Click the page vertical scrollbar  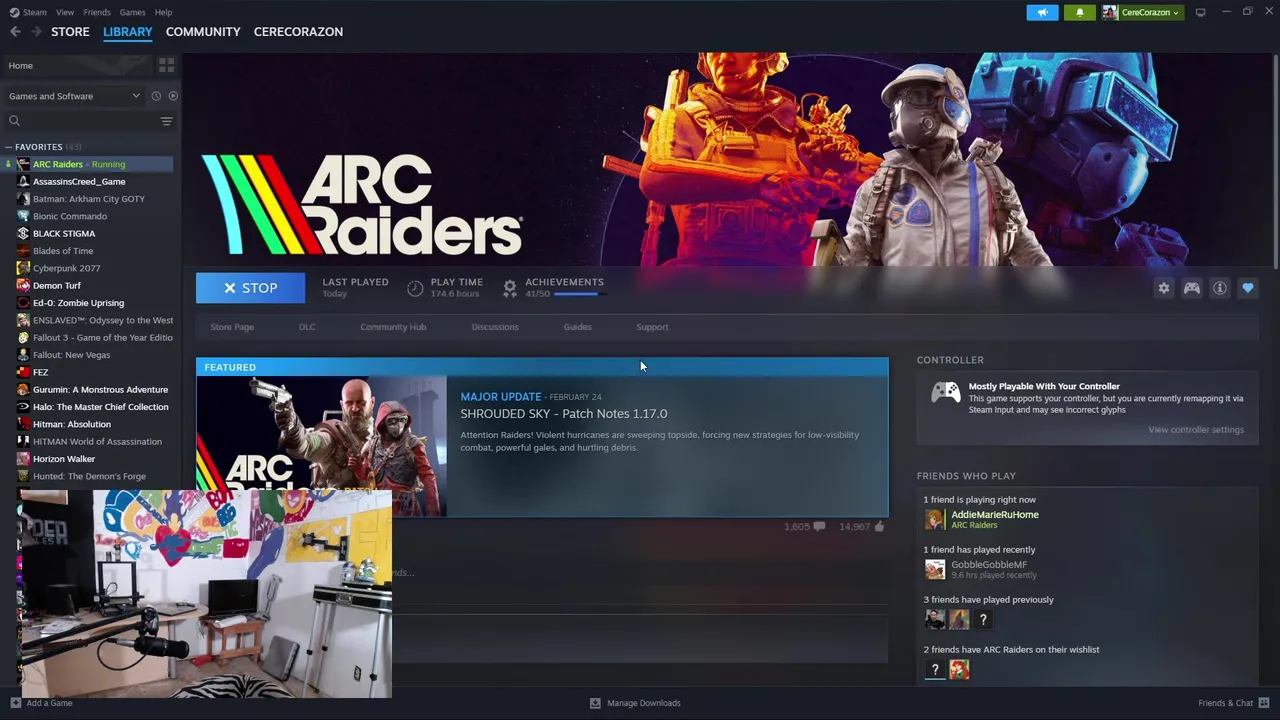click(1275, 160)
